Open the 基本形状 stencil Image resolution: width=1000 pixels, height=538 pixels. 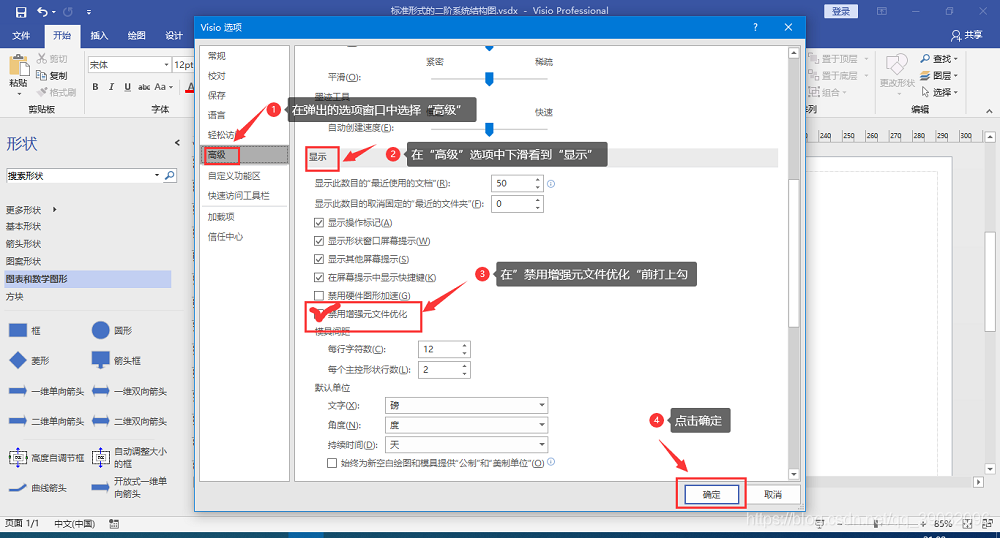click(24, 226)
